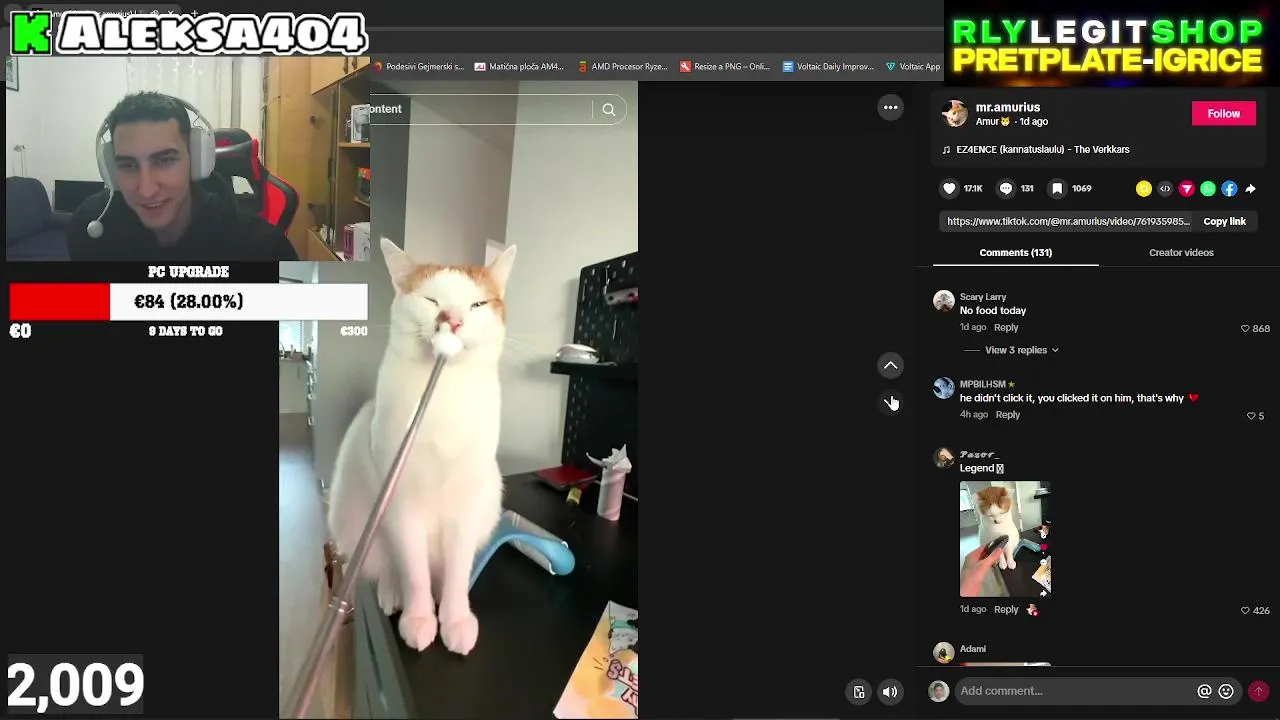Click the cat video player

pos(458,400)
